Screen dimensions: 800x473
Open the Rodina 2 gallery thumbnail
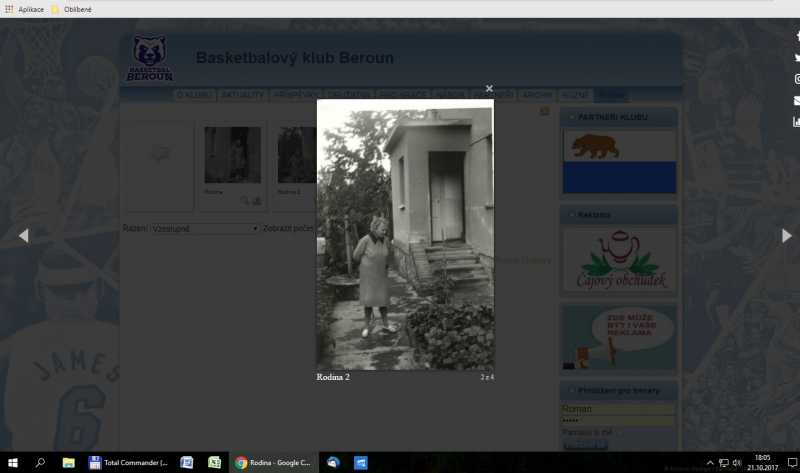[x=297, y=155]
